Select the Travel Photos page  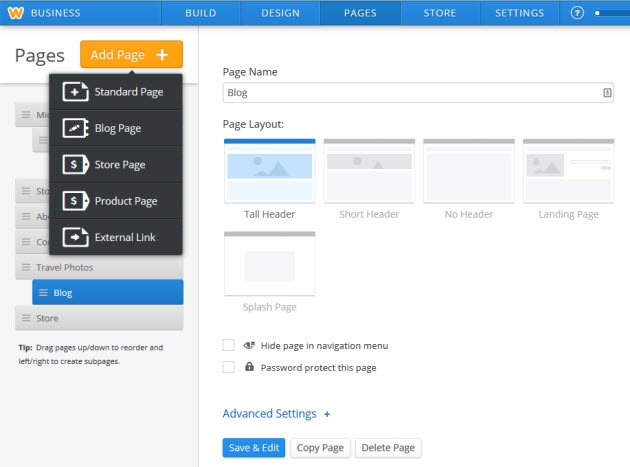tap(99, 267)
